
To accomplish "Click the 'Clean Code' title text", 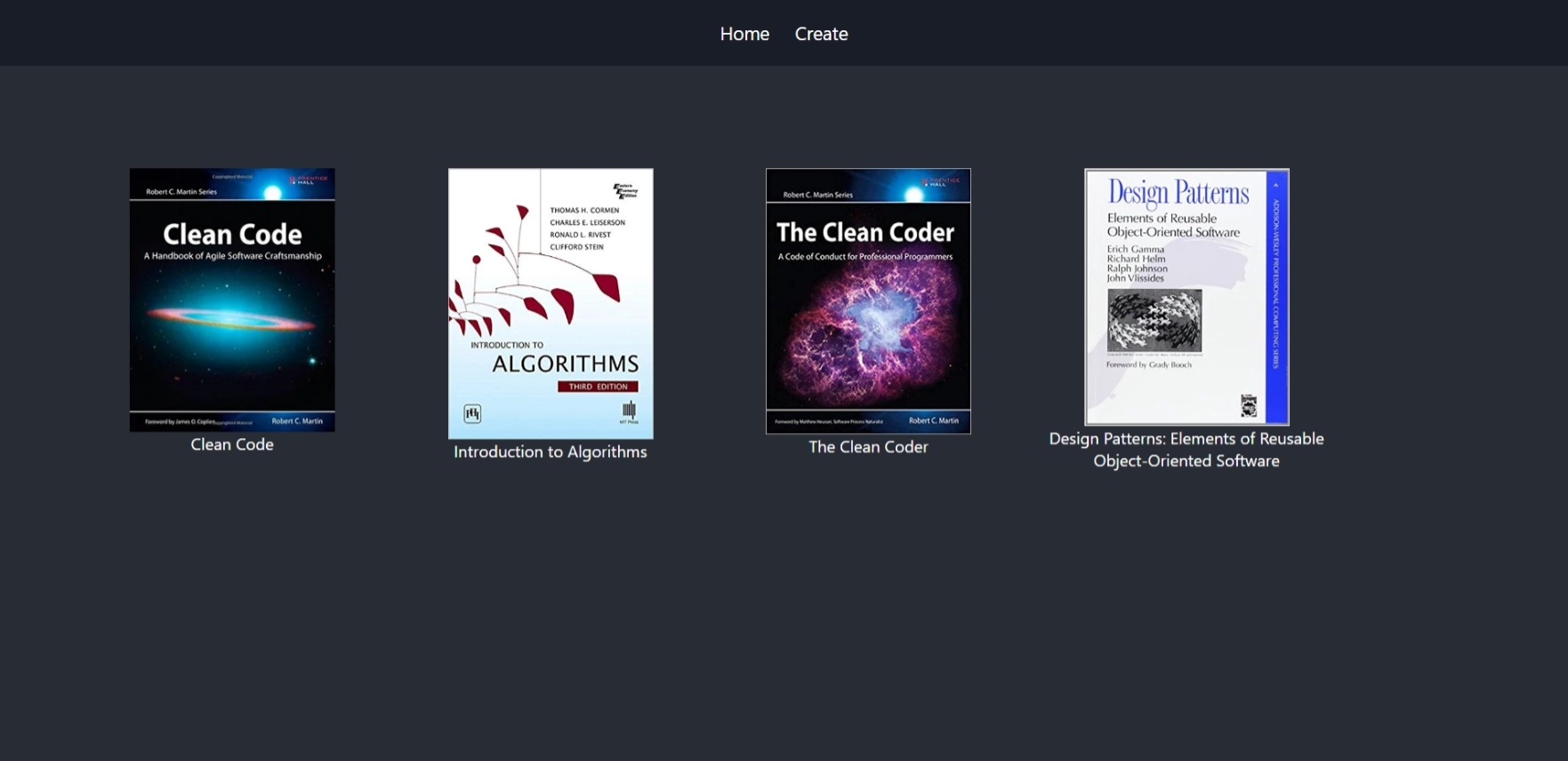I will (232, 445).
